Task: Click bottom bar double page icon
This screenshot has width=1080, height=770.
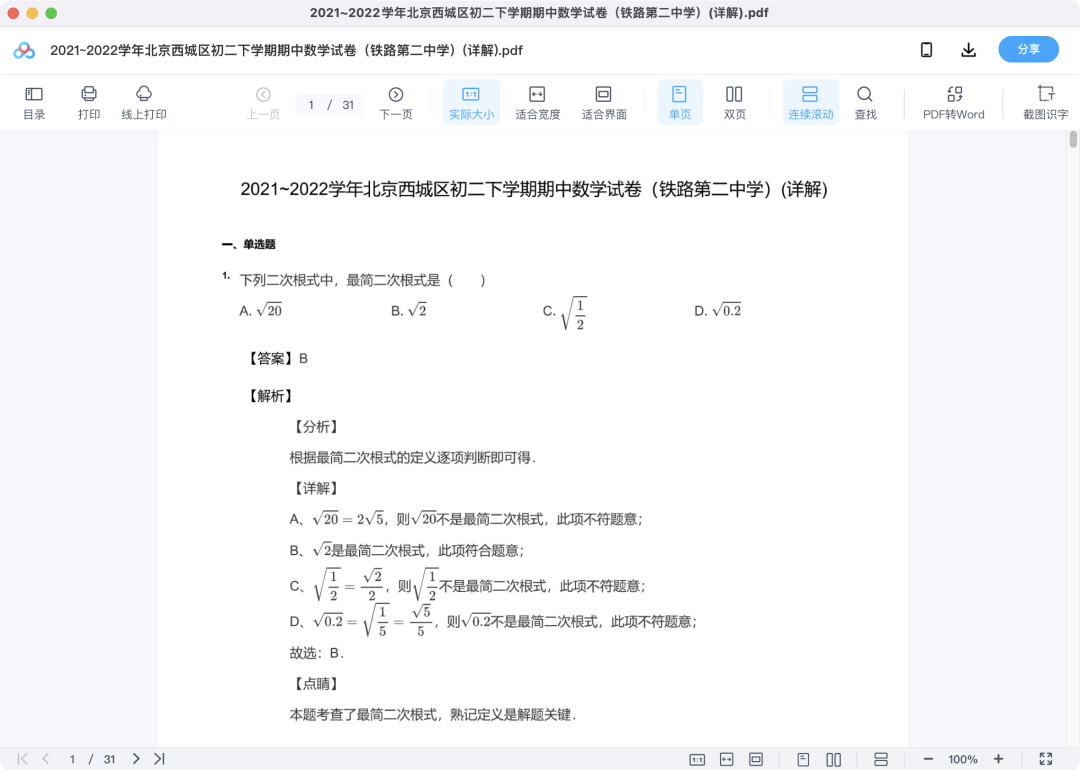Action: click(833, 760)
